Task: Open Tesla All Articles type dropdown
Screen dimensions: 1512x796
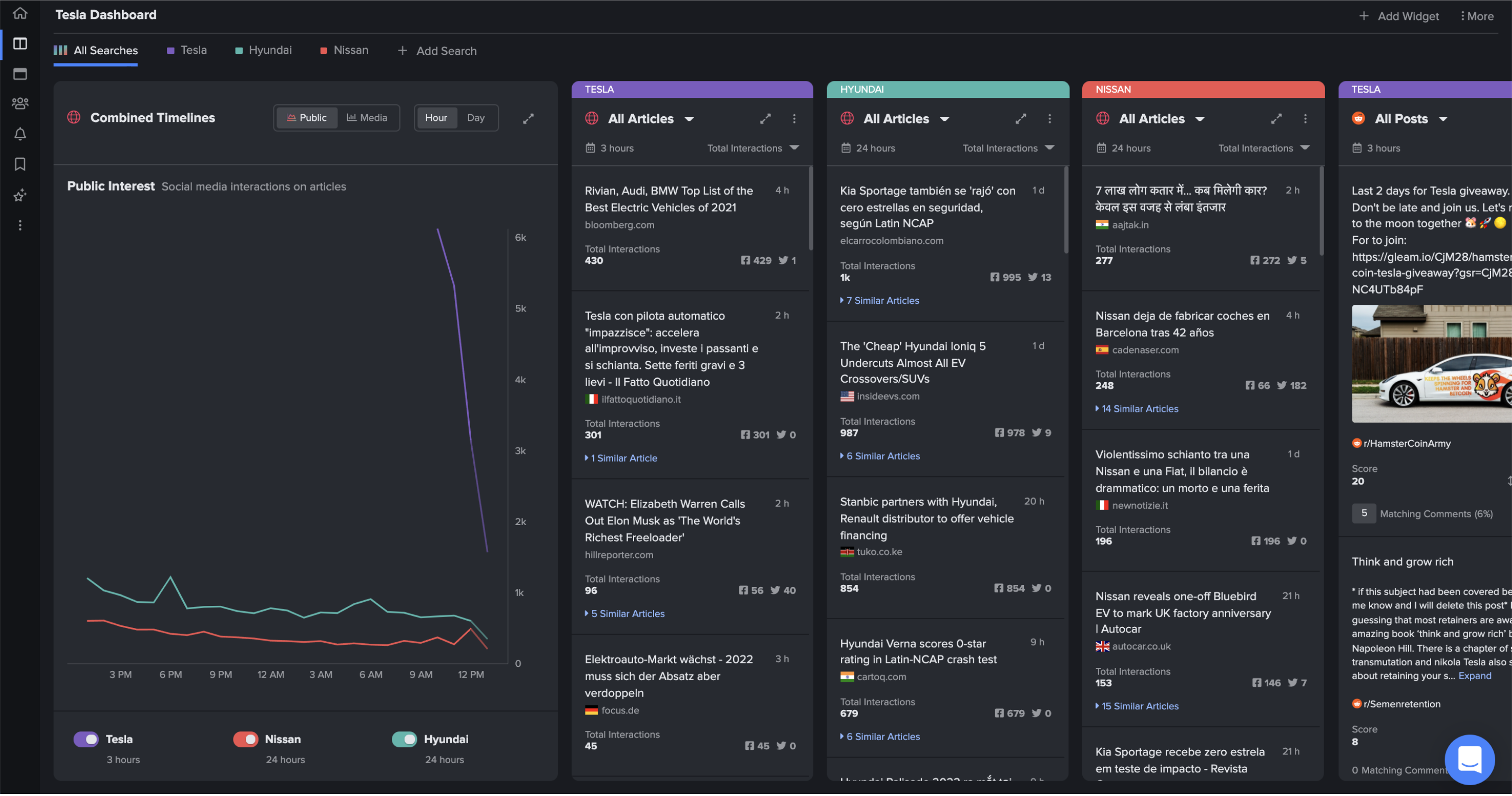Action: pos(651,119)
